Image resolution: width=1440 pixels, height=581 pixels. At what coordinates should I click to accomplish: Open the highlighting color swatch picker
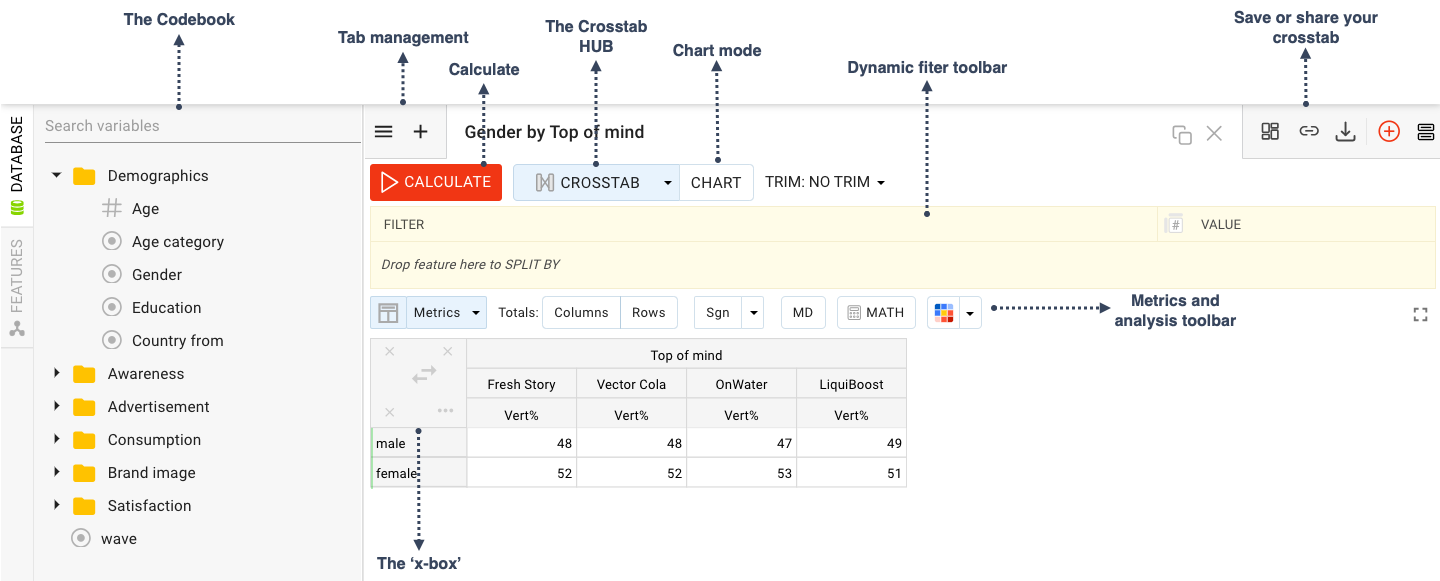(x=969, y=312)
